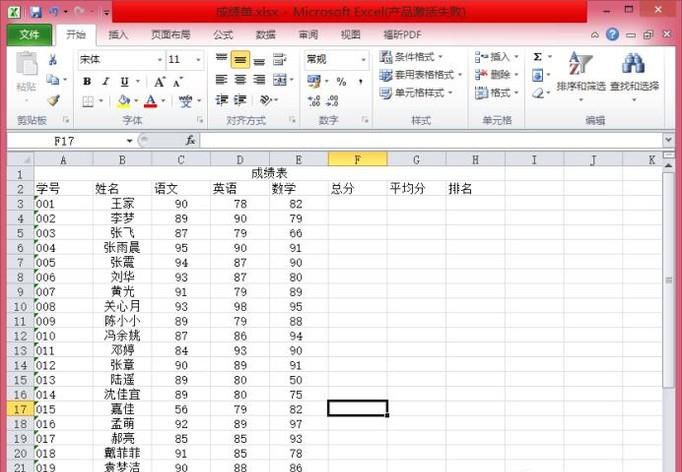Toggle Wrap Text icon
This screenshot has height=472, width=682.
coord(279,60)
